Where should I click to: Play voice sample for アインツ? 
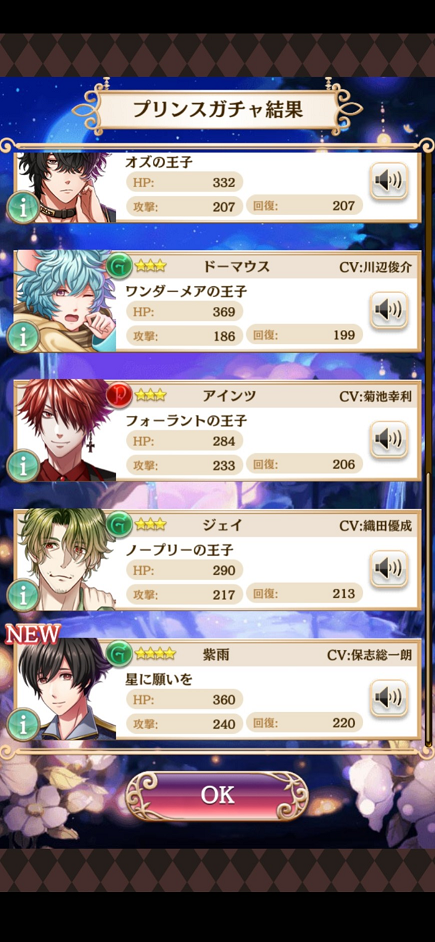[389, 439]
